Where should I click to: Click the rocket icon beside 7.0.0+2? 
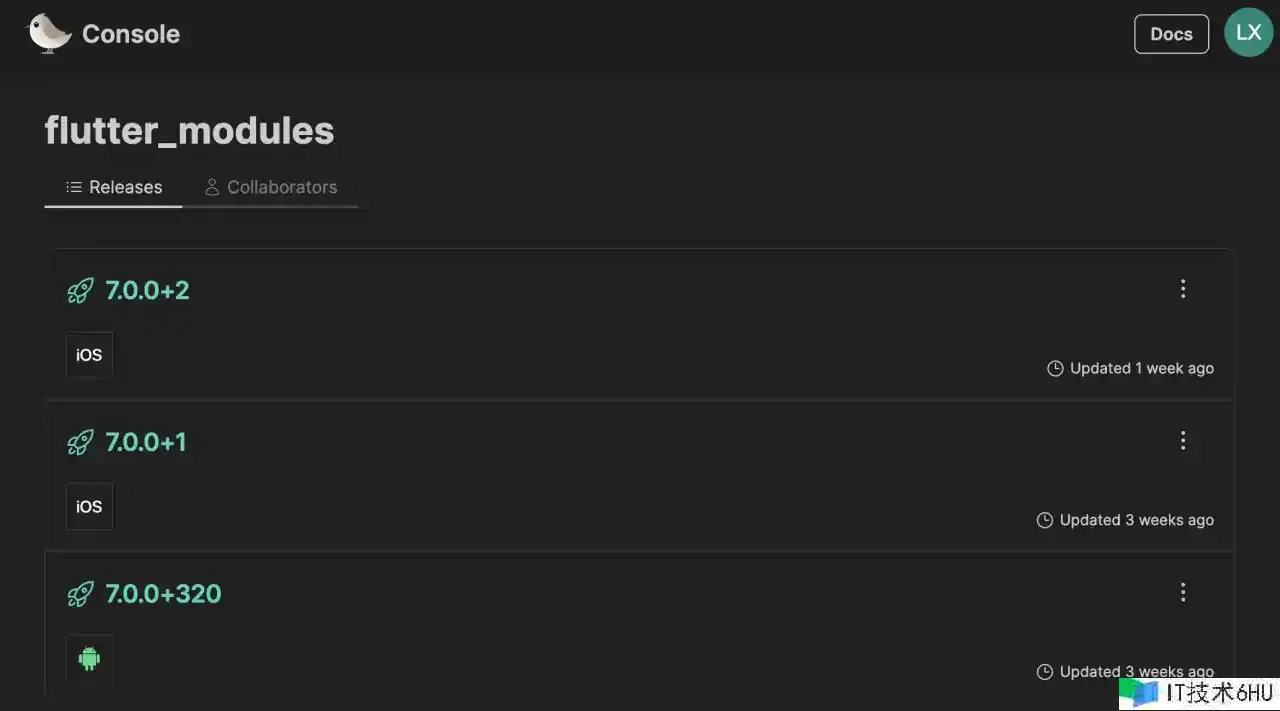coord(80,291)
